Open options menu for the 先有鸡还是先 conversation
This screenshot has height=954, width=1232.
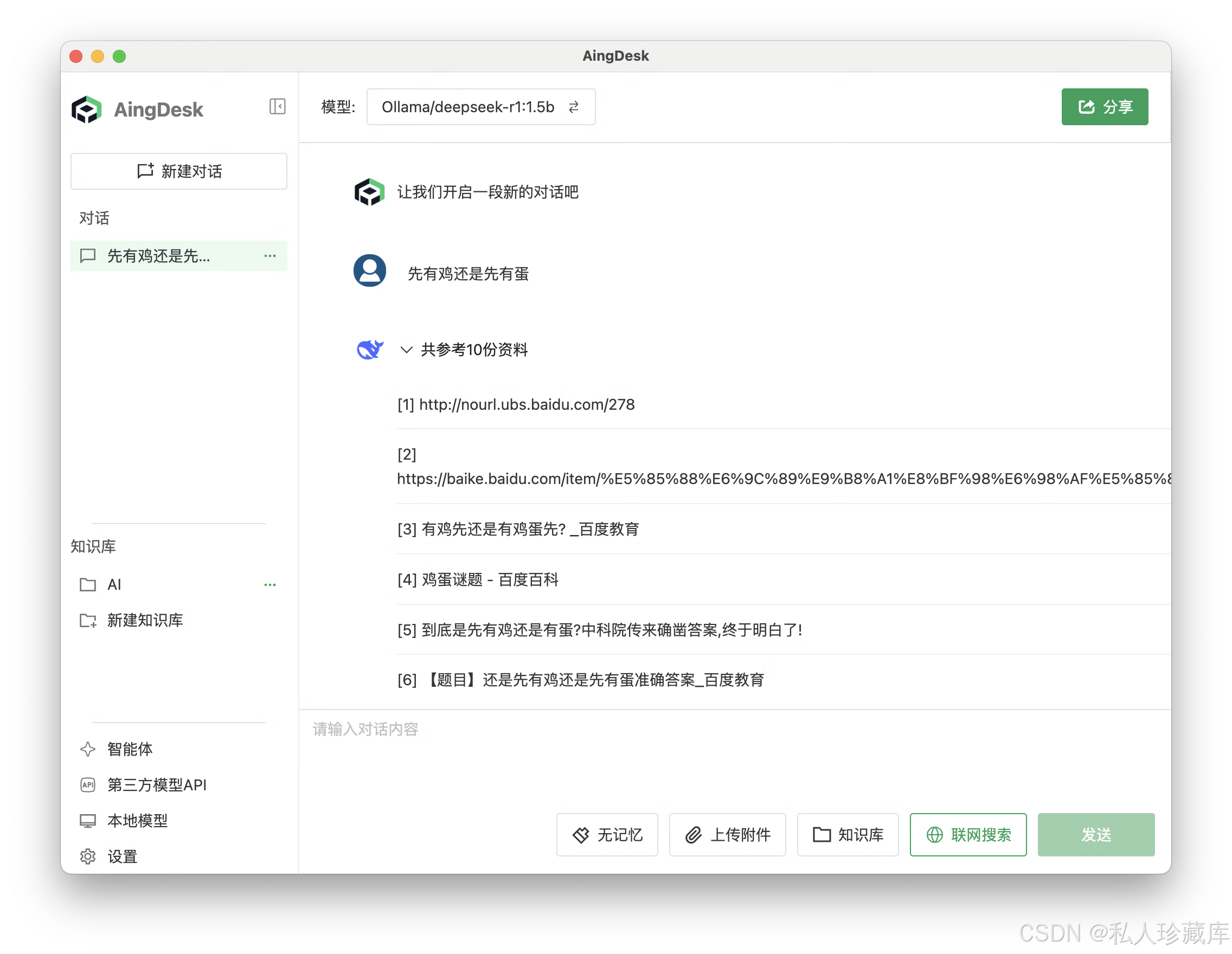coord(269,256)
